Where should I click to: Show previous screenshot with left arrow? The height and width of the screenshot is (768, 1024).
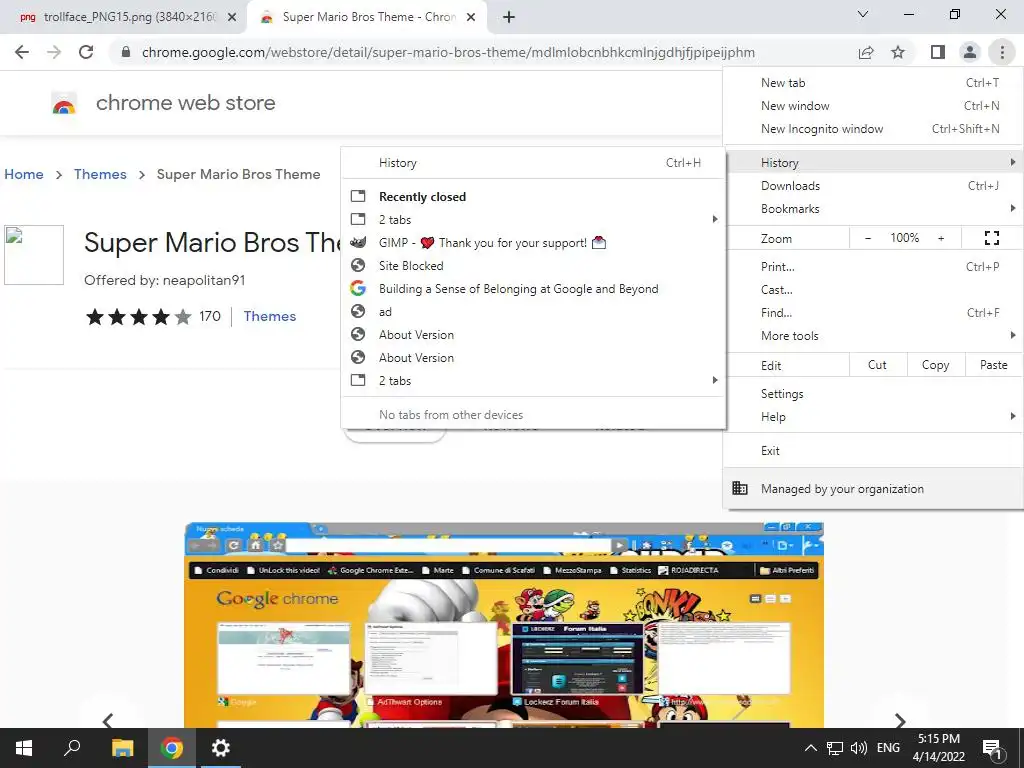coord(108,720)
